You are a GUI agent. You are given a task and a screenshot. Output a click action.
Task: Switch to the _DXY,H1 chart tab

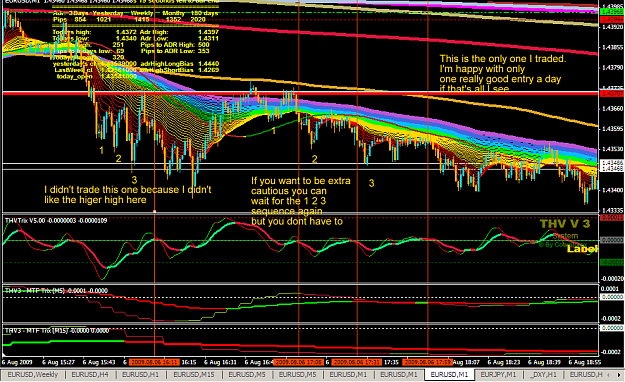(543, 375)
